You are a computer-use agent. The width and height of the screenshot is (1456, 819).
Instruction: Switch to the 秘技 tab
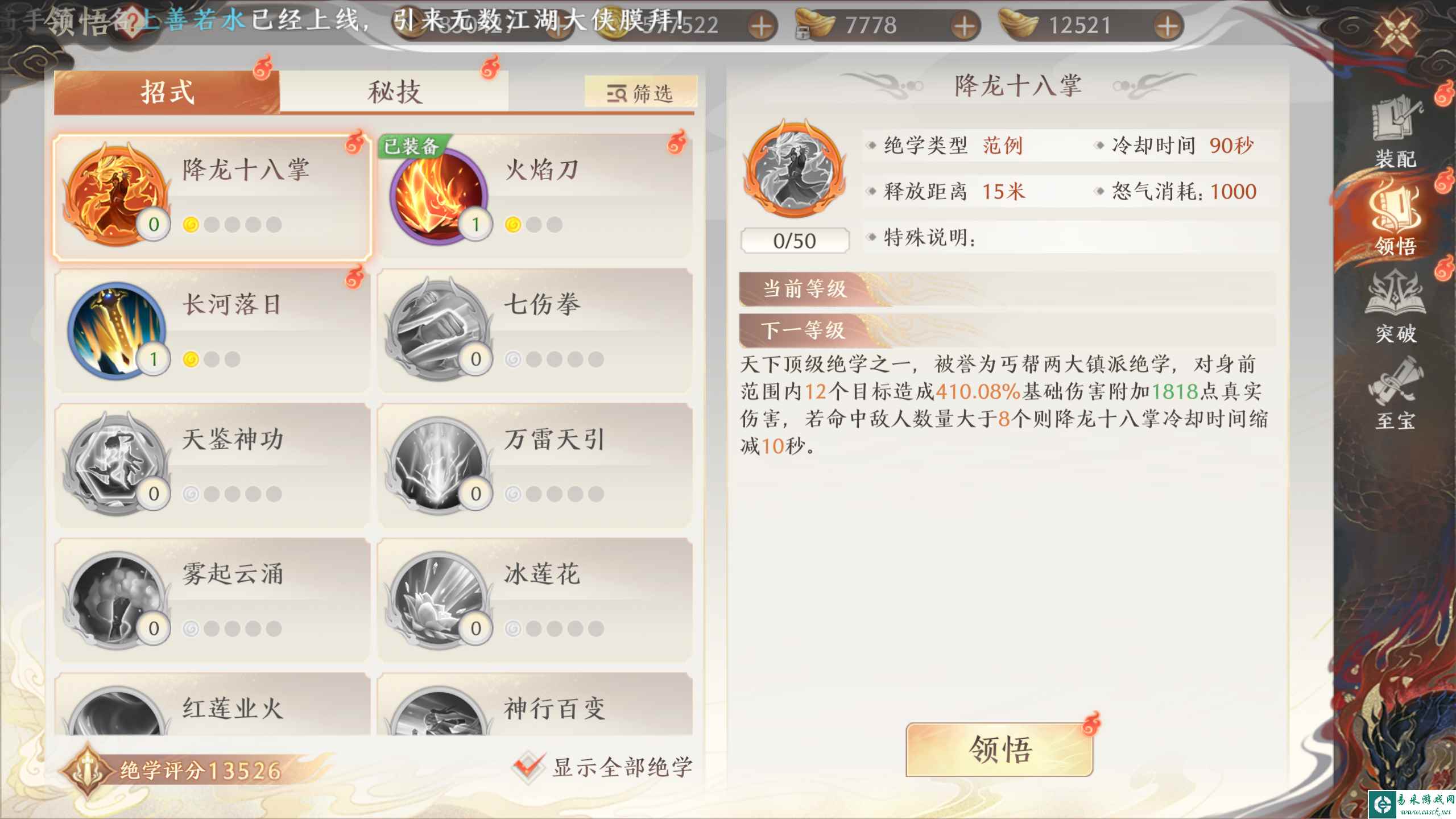pos(394,91)
